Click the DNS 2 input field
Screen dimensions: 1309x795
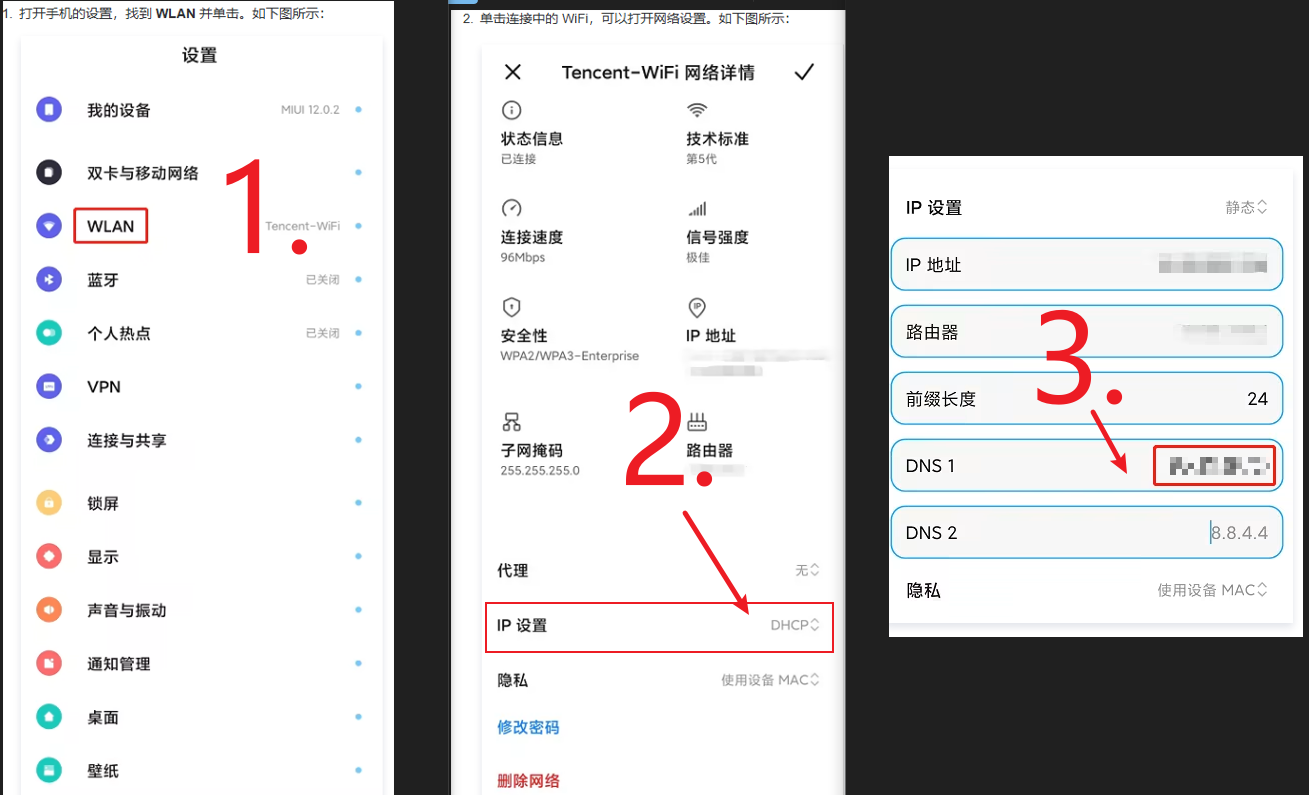point(1086,532)
